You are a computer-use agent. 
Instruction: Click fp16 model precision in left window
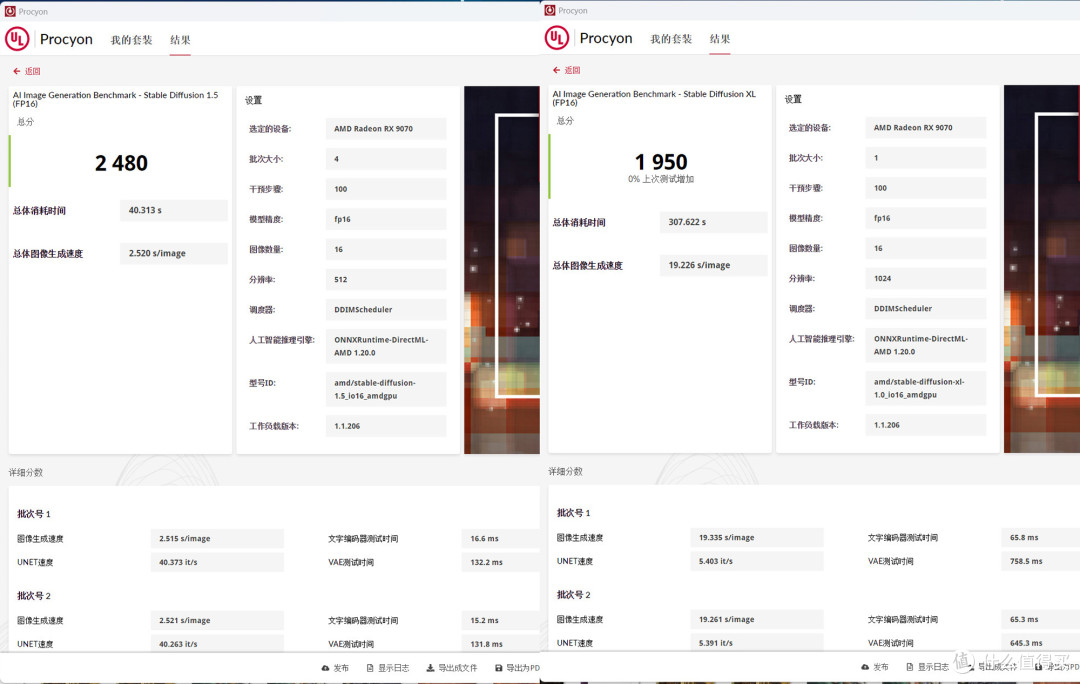click(386, 219)
